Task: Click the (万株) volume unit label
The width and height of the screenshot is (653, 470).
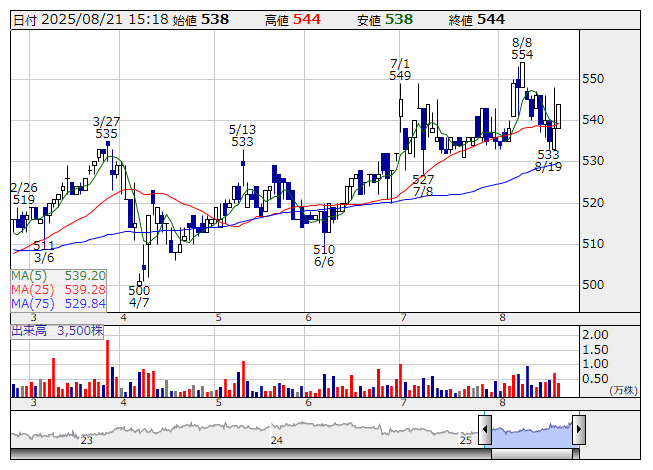Action: tap(623, 390)
